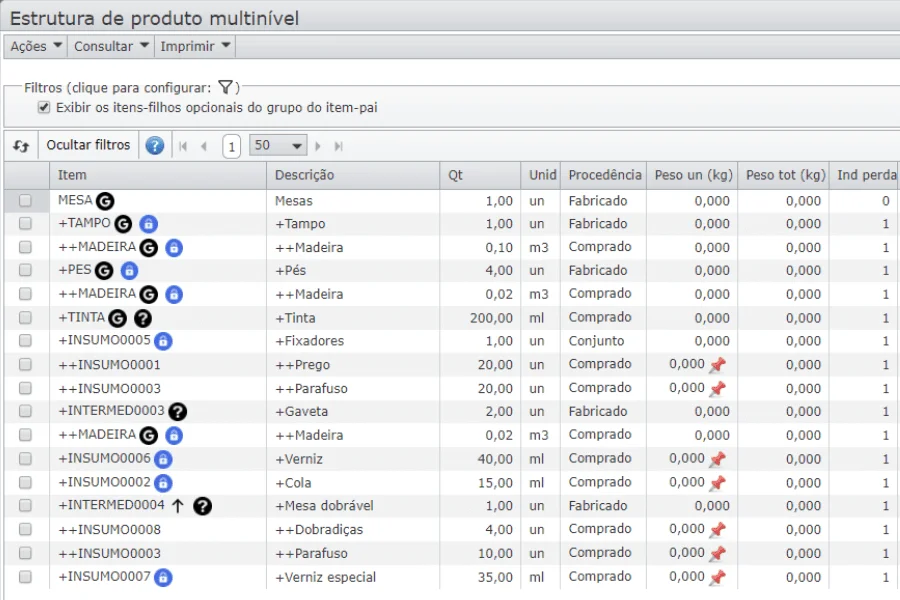Viewport: 900px width, 600px height.
Task: Click the page number 1 field
Action: tap(231, 146)
